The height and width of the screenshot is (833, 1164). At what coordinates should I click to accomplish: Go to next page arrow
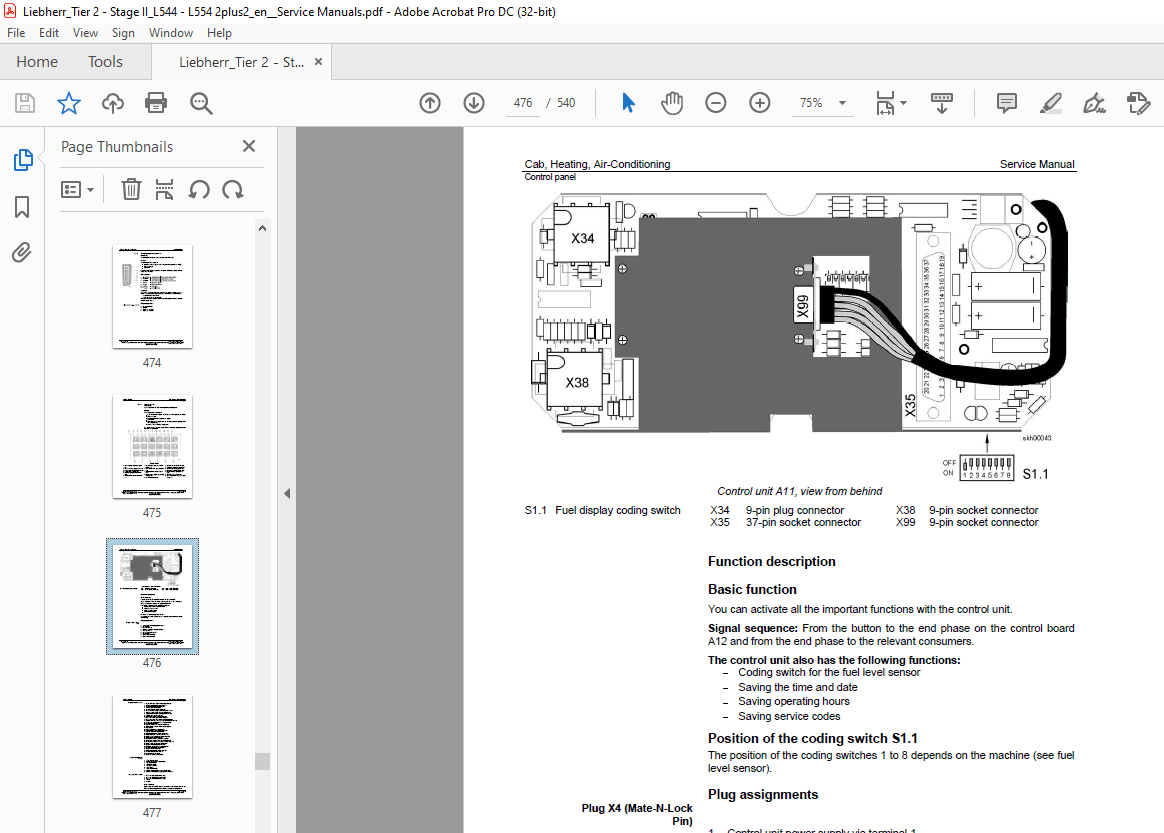[474, 103]
